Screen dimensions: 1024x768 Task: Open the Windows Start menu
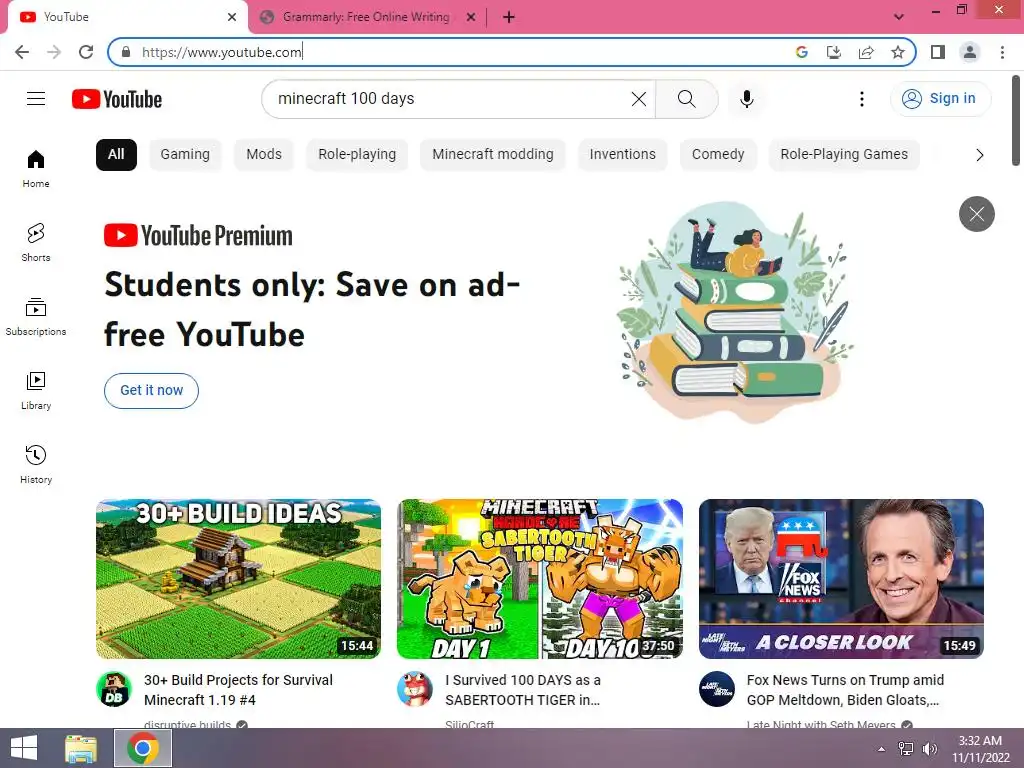coord(24,748)
